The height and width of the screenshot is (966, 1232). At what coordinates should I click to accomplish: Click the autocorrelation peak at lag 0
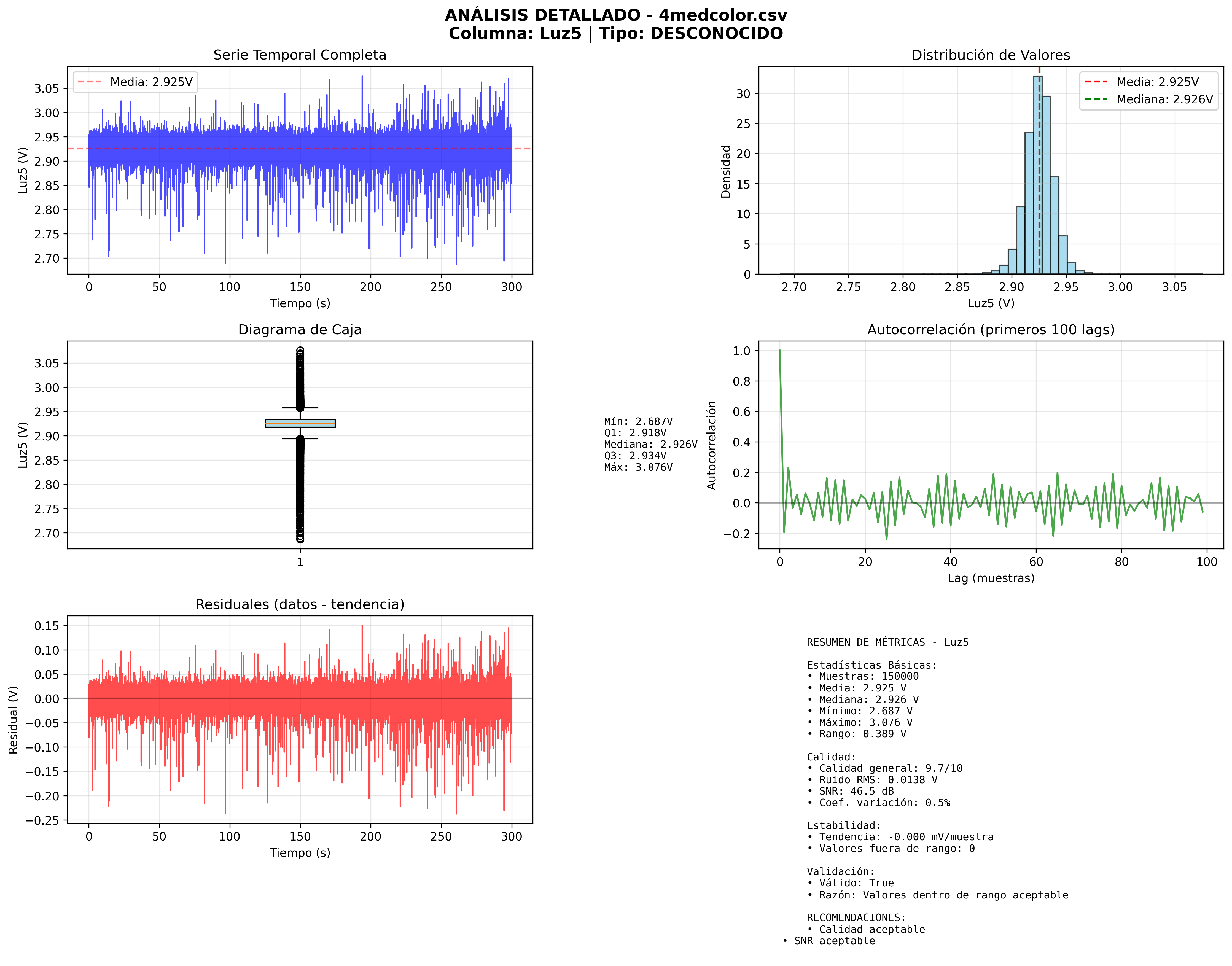[x=779, y=351]
